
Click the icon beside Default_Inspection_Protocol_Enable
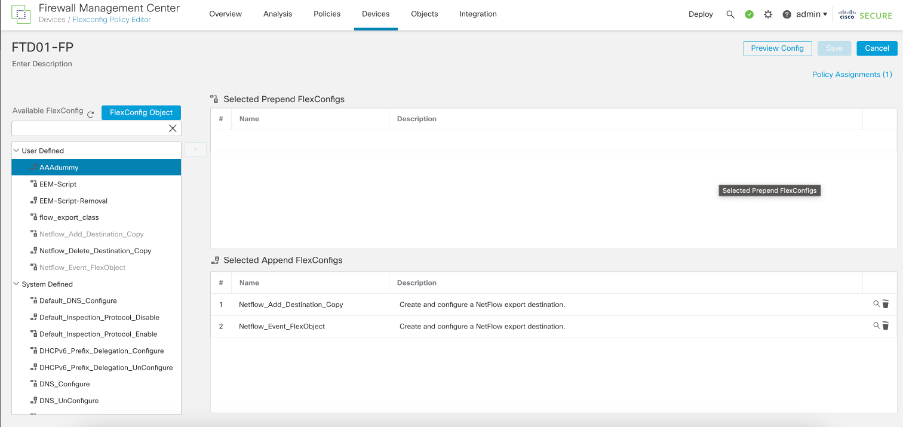pos(33,334)
